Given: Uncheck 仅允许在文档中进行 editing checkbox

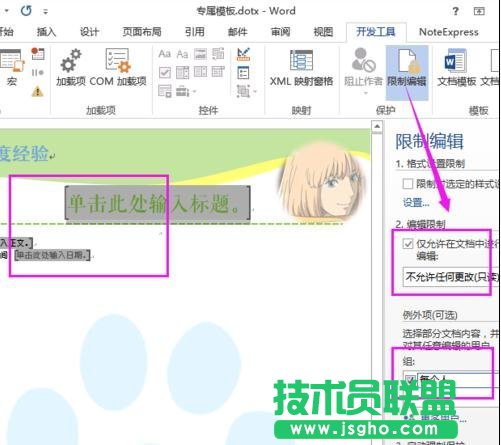Looking at the screenshot, I should coord(408,244).
